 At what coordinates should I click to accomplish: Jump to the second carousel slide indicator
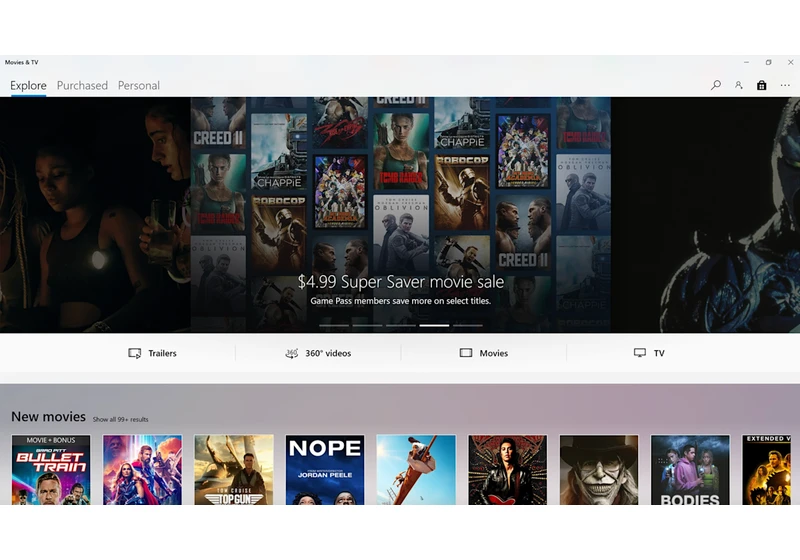click(367, 325)
